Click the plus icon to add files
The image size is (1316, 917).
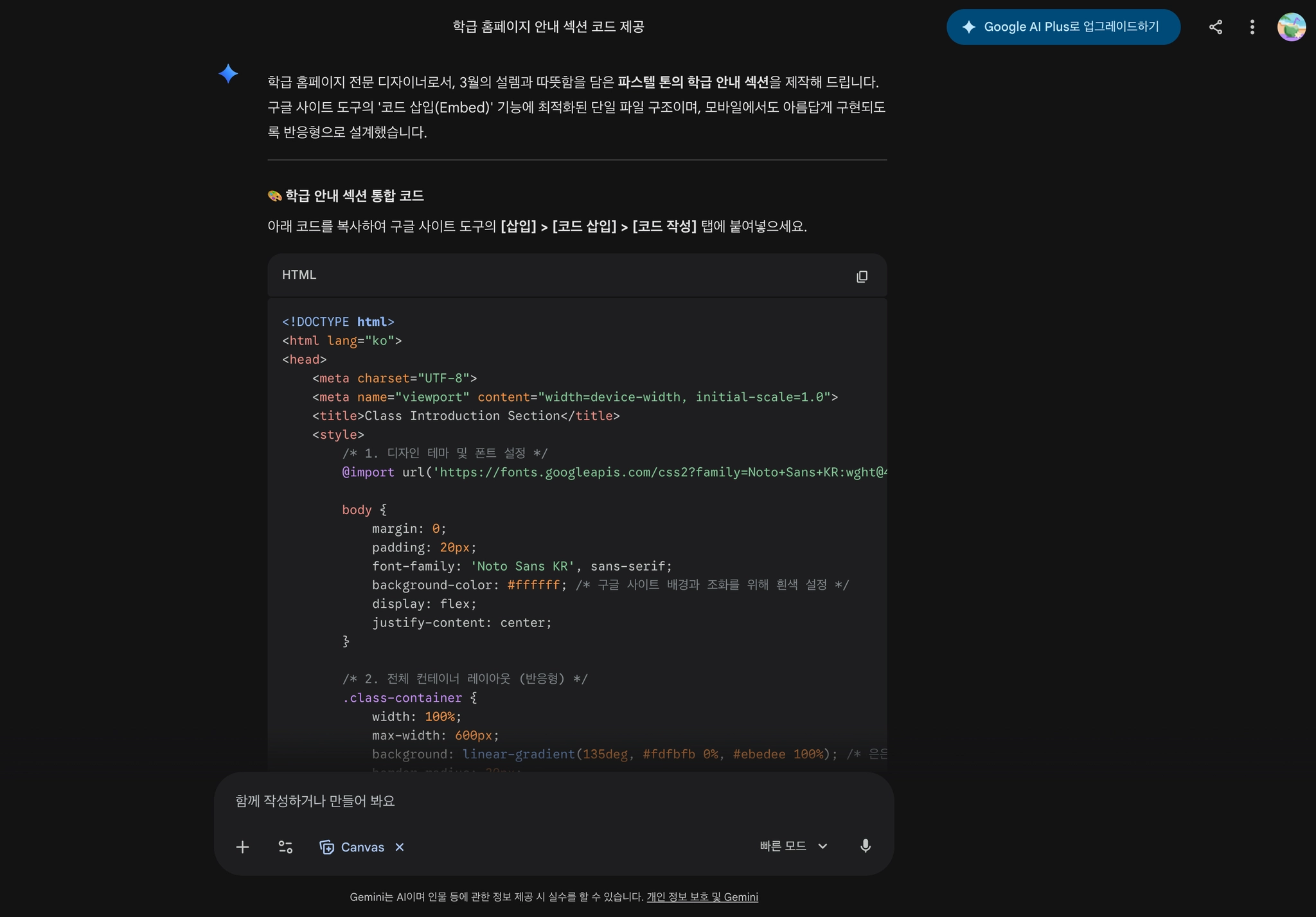242,847
